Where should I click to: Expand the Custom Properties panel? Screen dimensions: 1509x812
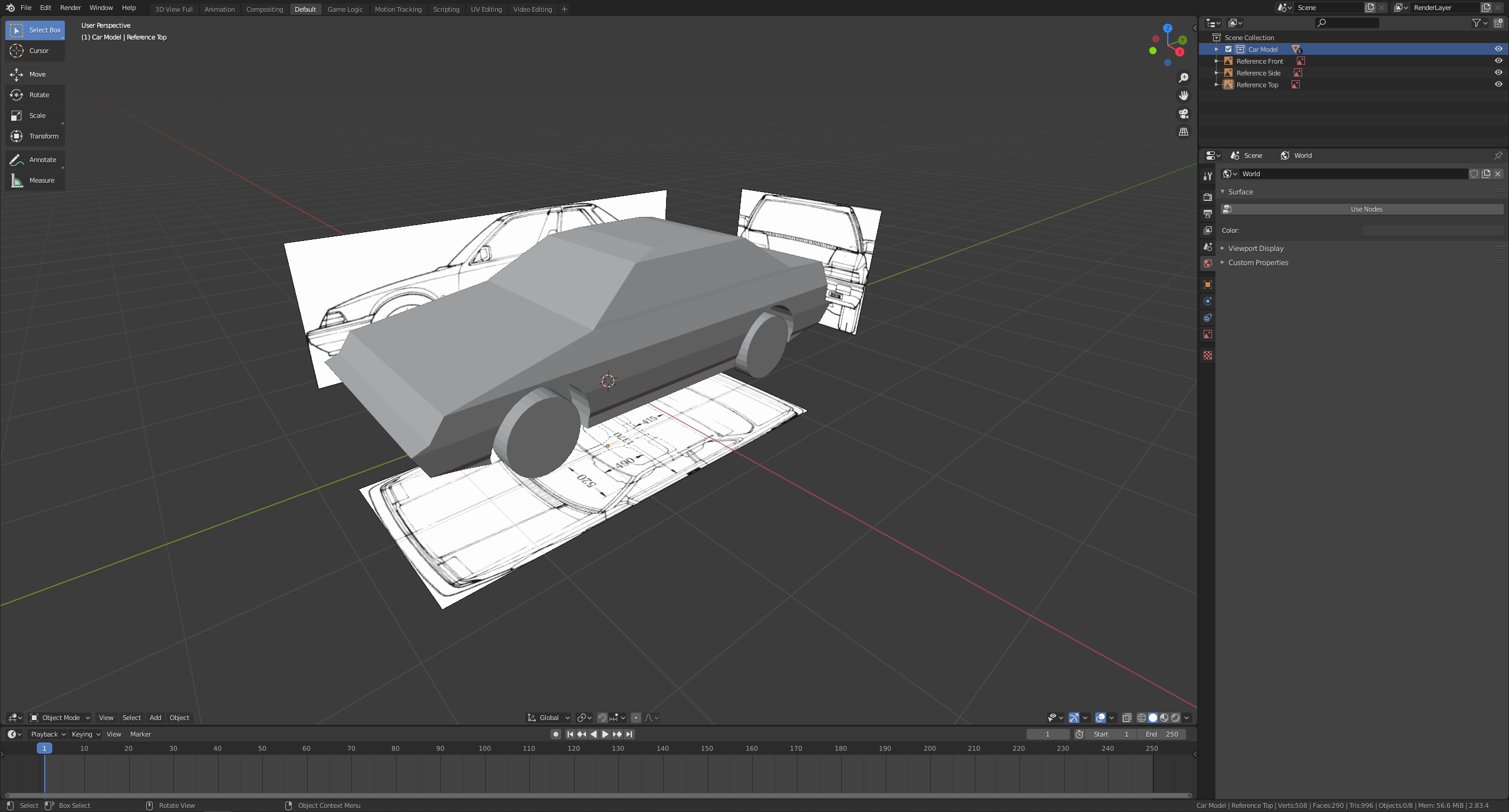pos(1258,263)
